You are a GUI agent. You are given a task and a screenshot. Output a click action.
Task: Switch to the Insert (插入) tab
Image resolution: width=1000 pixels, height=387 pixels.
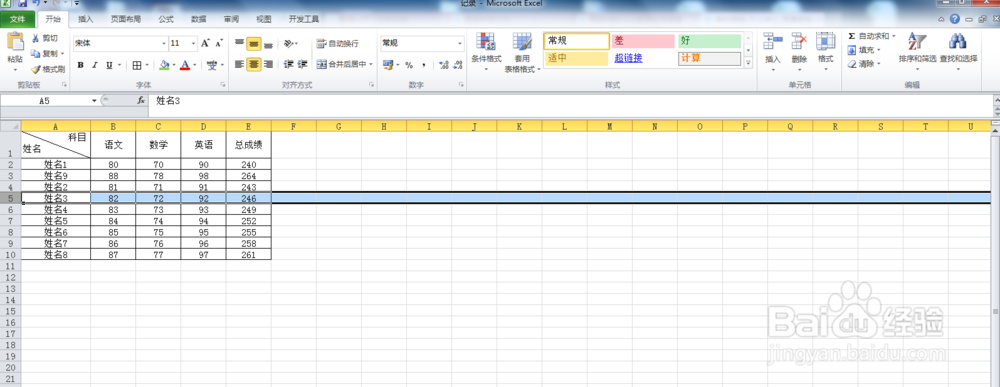click(85, 19)
